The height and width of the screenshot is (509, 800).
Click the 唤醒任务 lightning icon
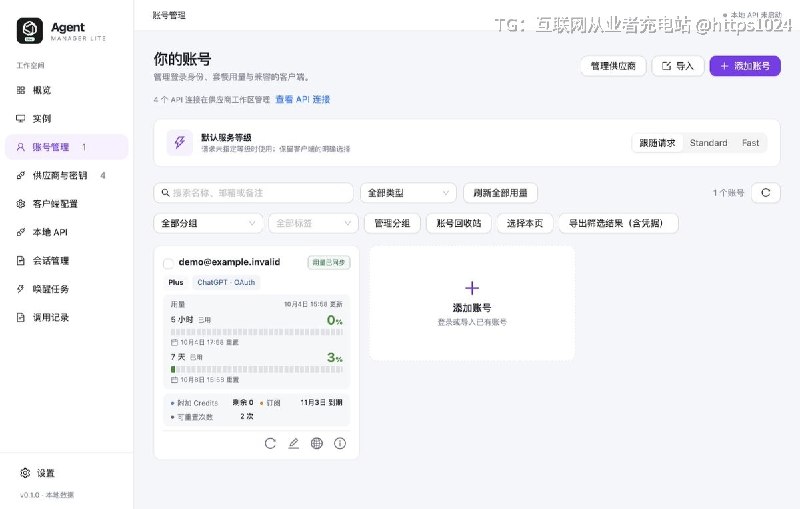tap(21, 289)
